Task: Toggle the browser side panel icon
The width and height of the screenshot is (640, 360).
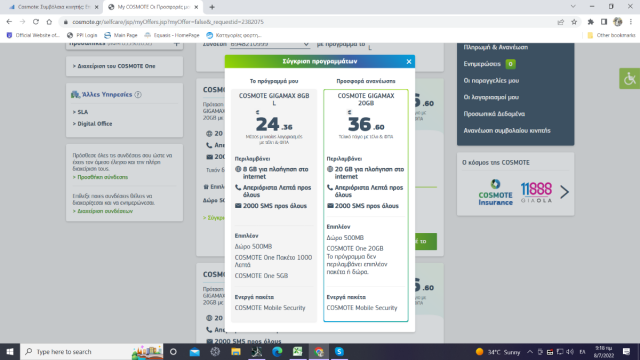Action: pos(604,22)
